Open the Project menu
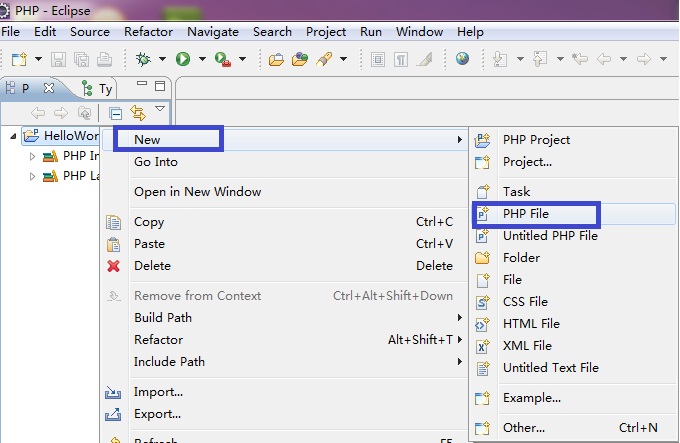 point(326,32)
